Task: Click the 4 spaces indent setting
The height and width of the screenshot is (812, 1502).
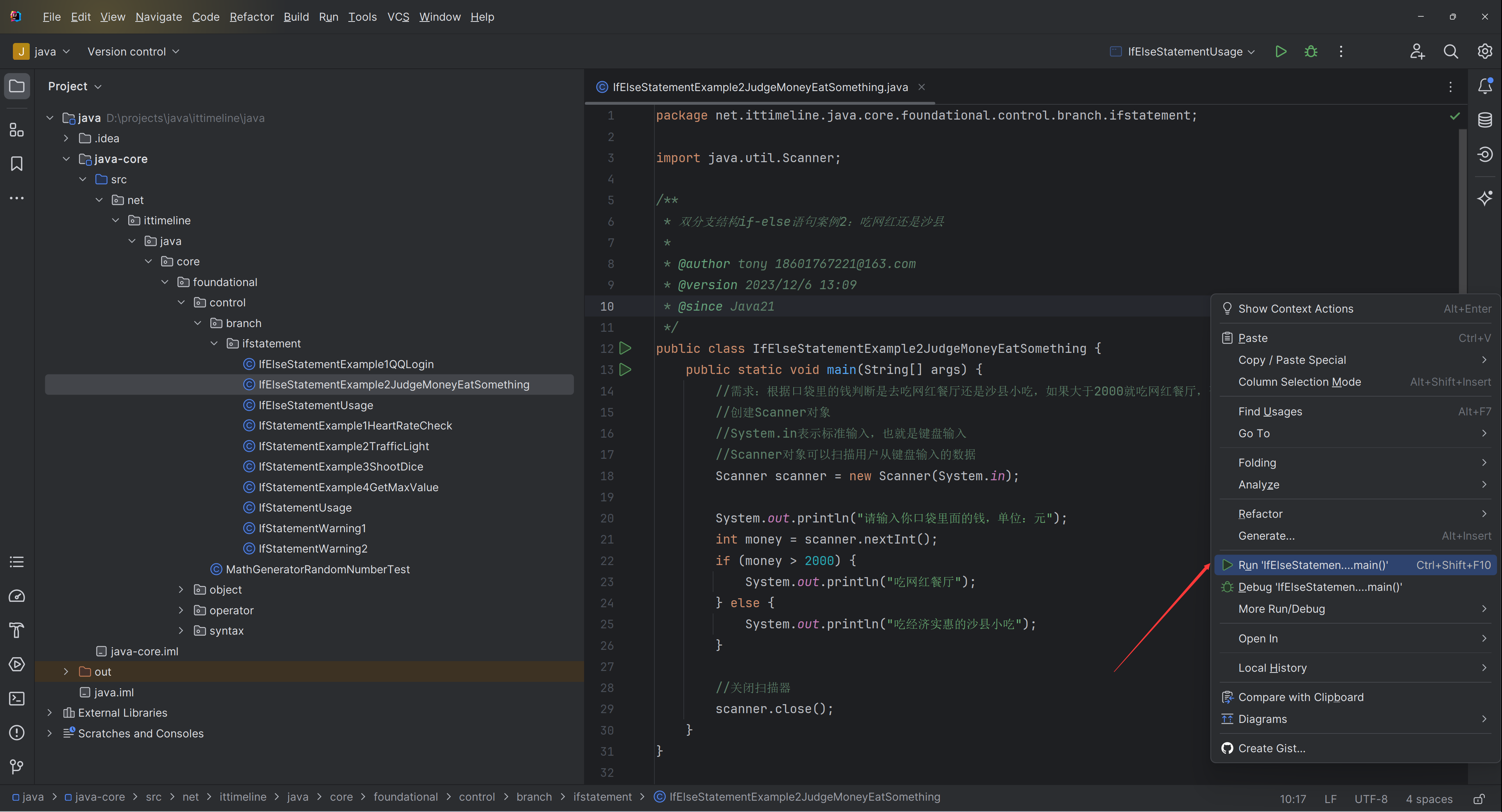Action: pos(1429,799)
